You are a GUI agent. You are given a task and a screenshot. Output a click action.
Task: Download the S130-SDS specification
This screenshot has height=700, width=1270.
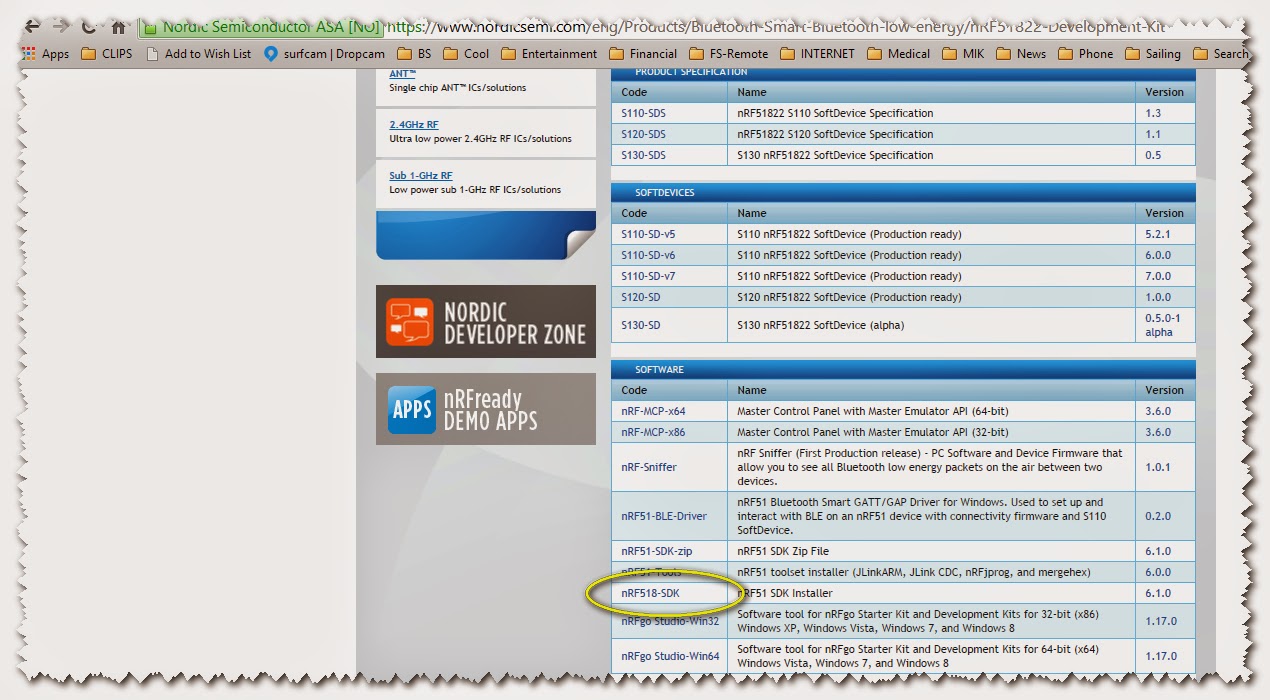tap(643, 155)
